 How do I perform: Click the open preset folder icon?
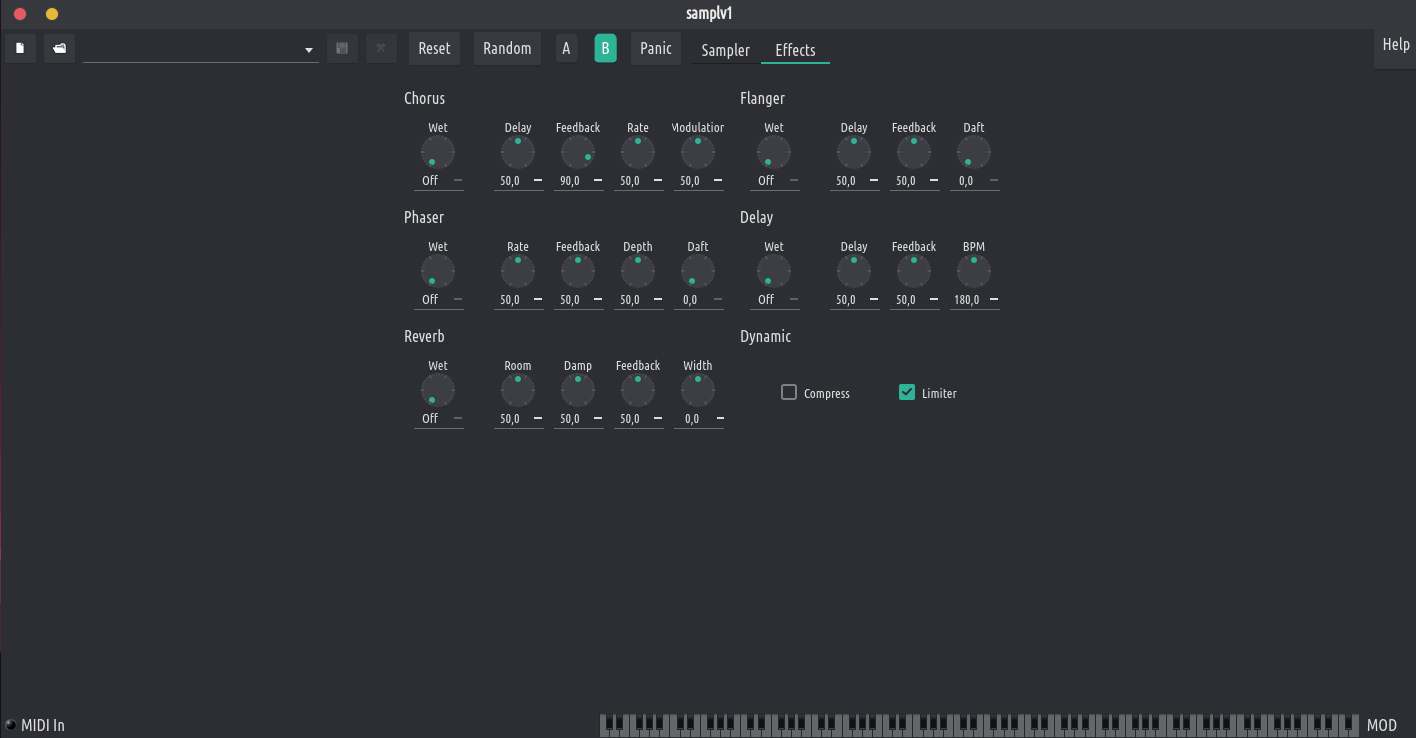(x=59, y=48)
